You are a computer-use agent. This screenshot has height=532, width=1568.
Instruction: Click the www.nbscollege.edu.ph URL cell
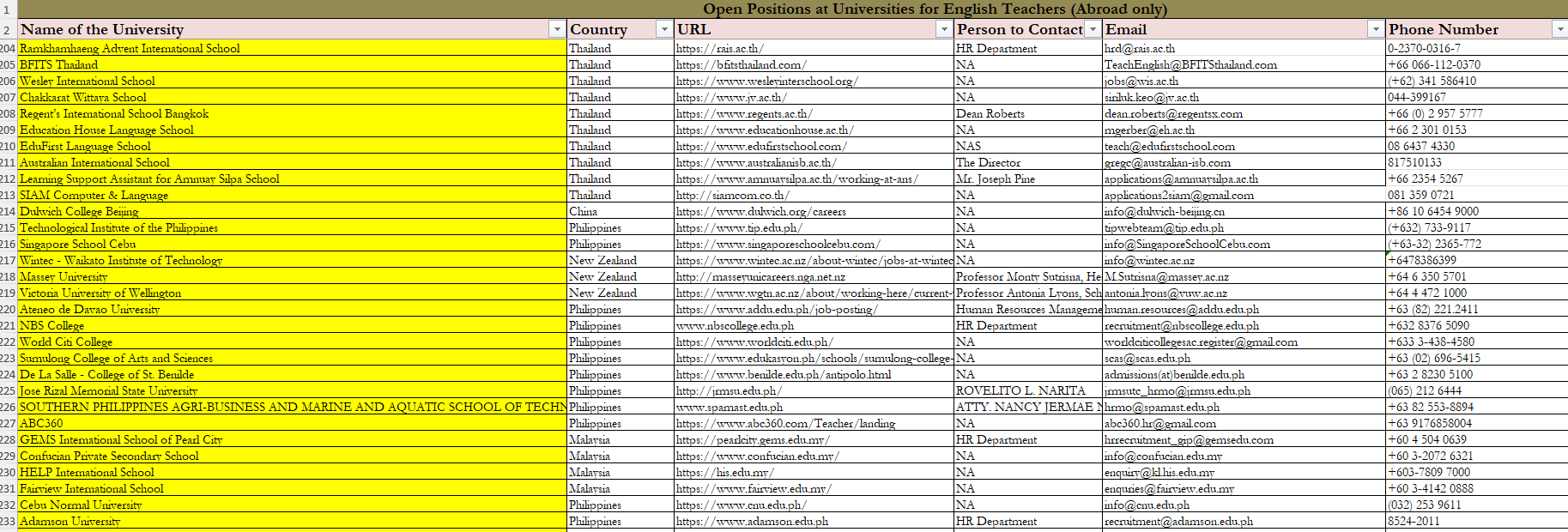814,325
